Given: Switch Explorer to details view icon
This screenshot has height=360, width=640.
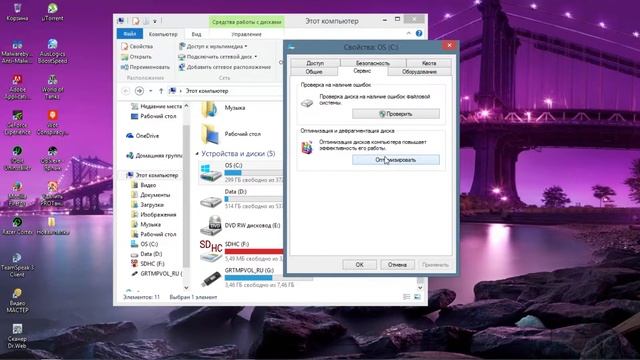Looking at the screenshot, I should [x=407, y=297].
